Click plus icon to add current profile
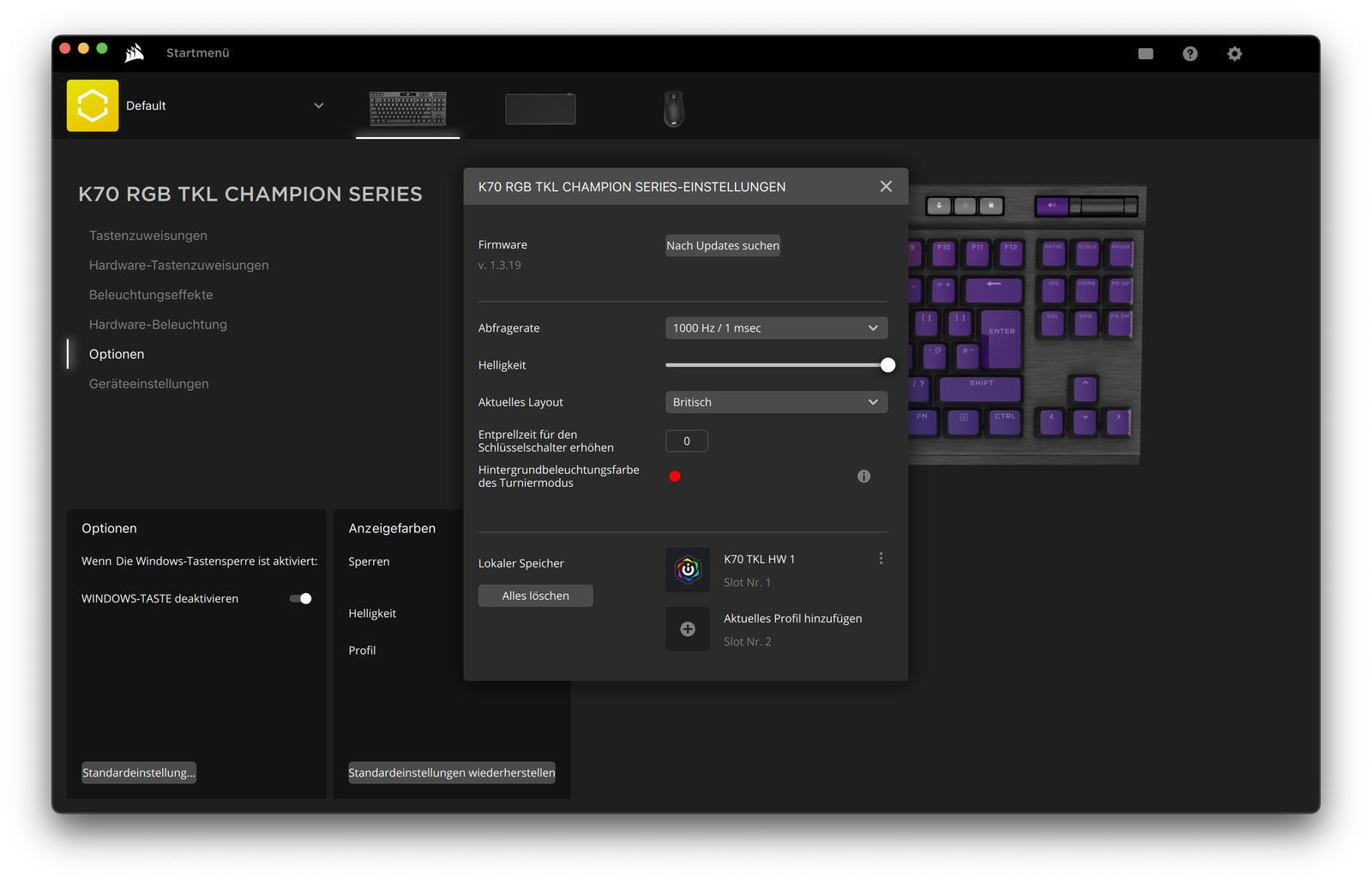 coord(688,629)
